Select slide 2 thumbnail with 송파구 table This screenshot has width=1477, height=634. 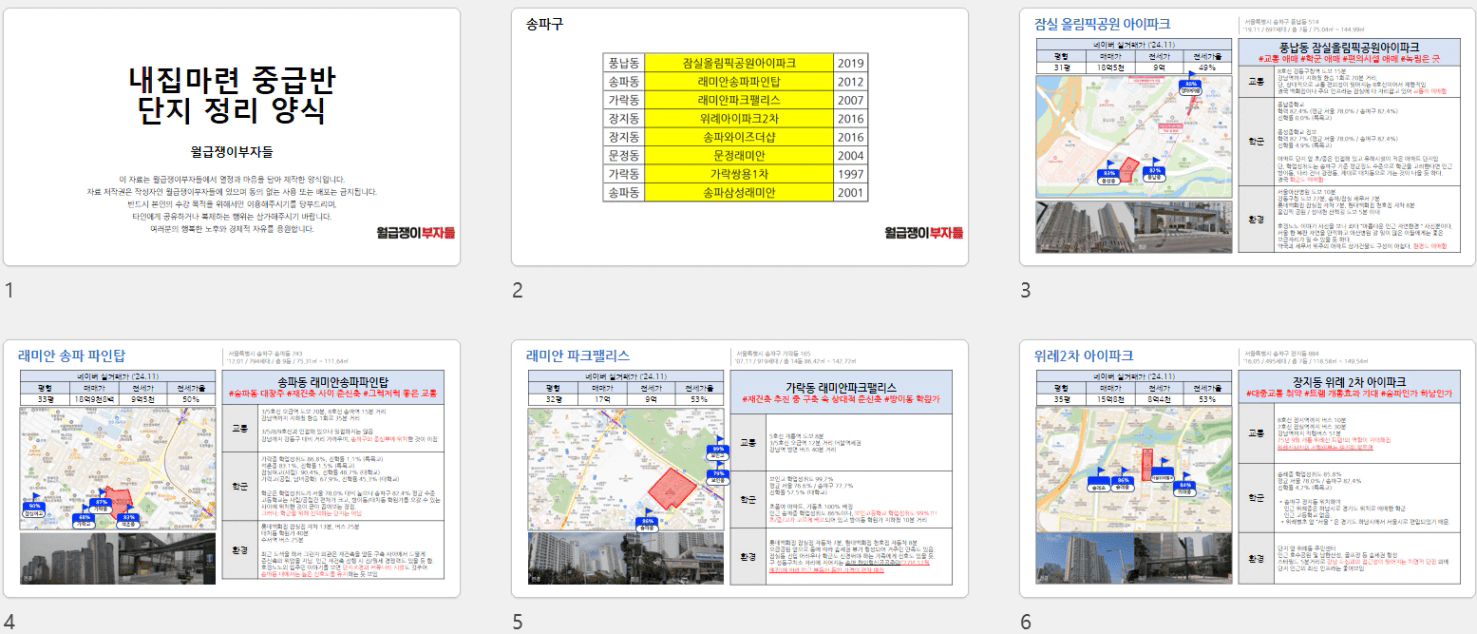pyautogui.click(x=740, y=137)
